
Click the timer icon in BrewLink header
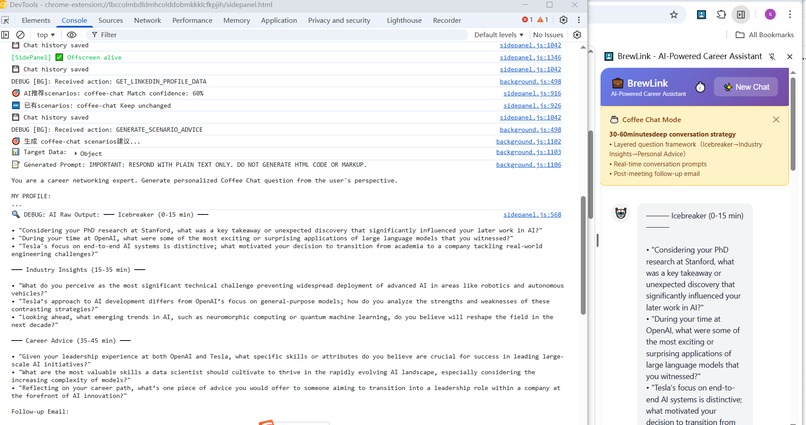[700, 87]
